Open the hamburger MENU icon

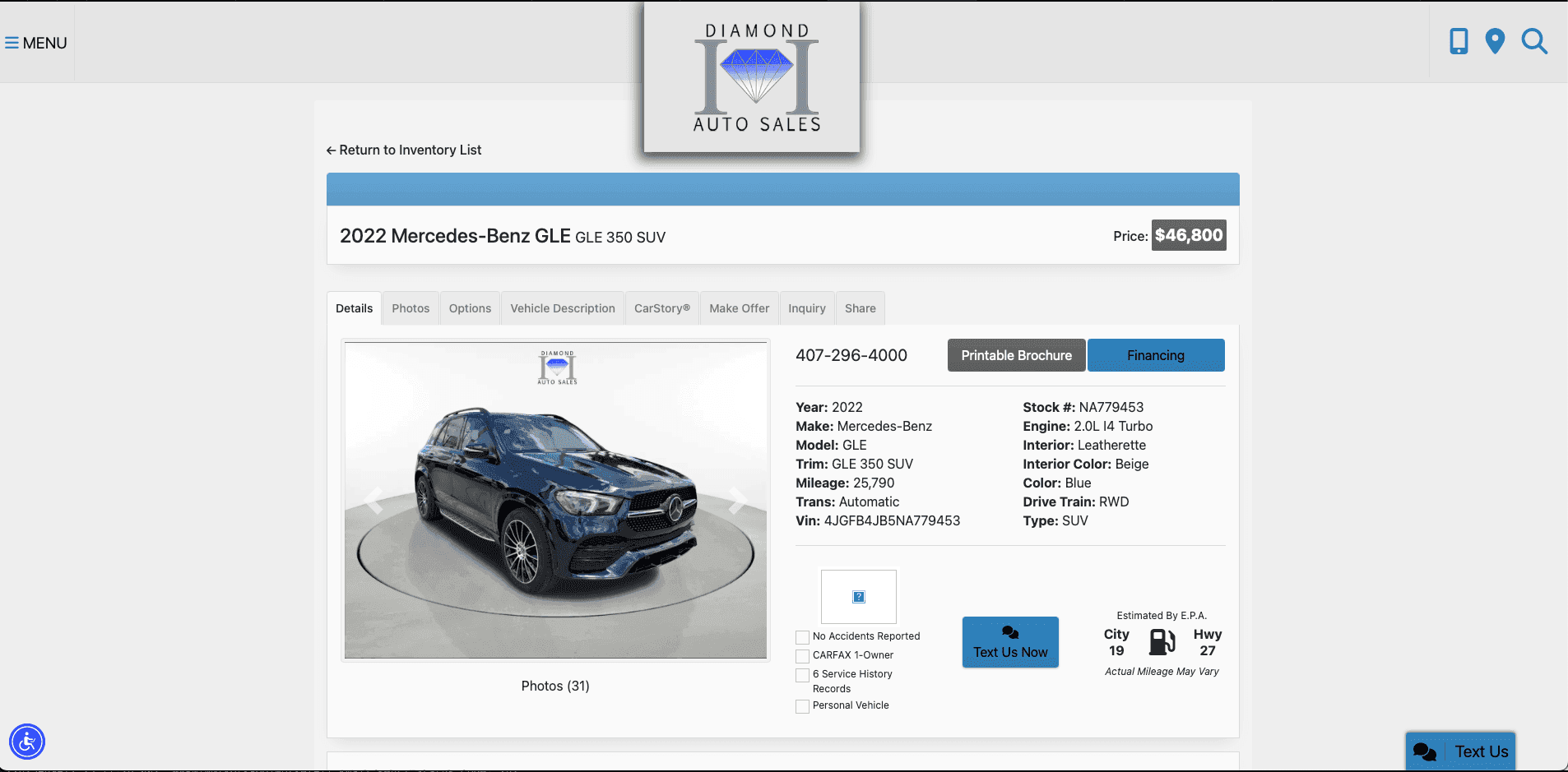12,42
